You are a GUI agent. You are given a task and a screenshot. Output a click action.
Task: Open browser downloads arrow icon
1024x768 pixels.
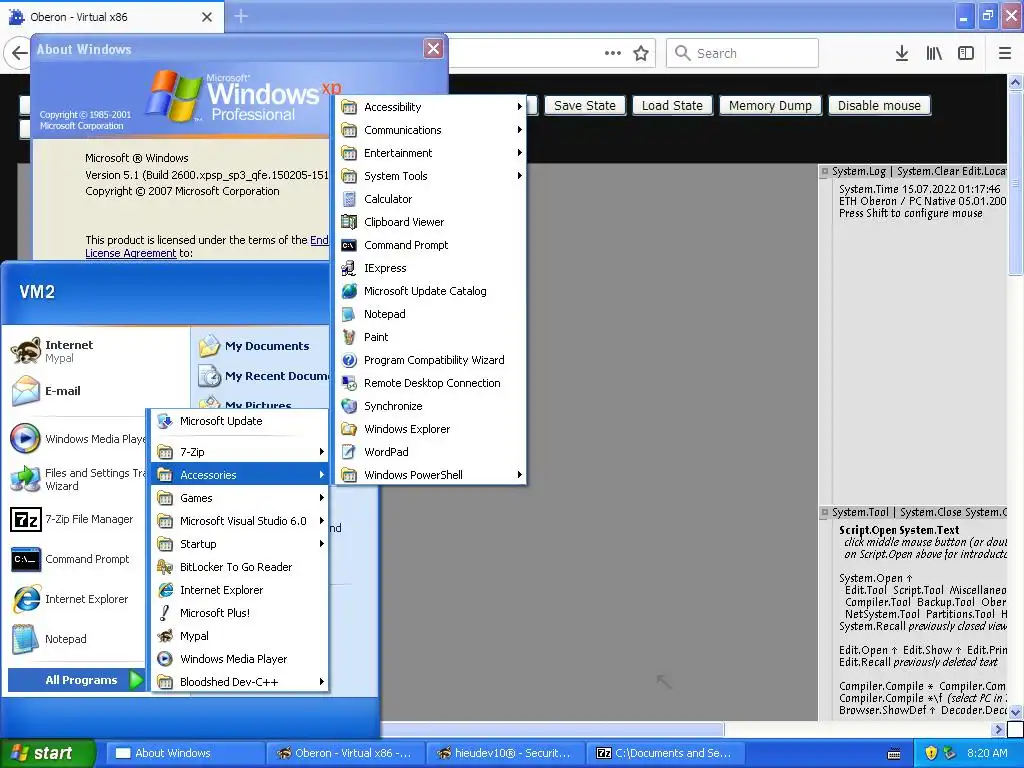pyautogui.click(x=902, y=53)
